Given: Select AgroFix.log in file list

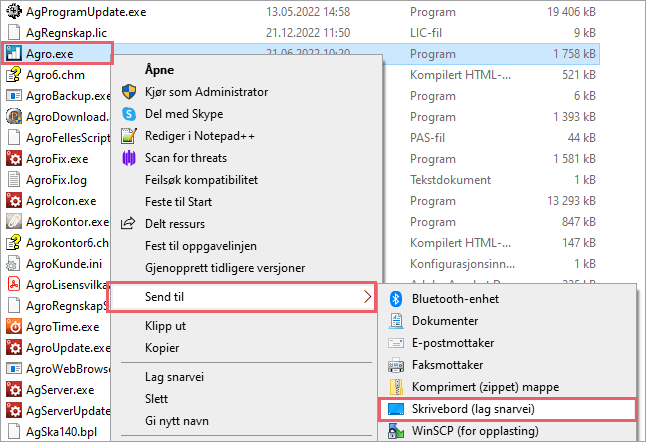Looking at the screenshot, I should point(56,180).
